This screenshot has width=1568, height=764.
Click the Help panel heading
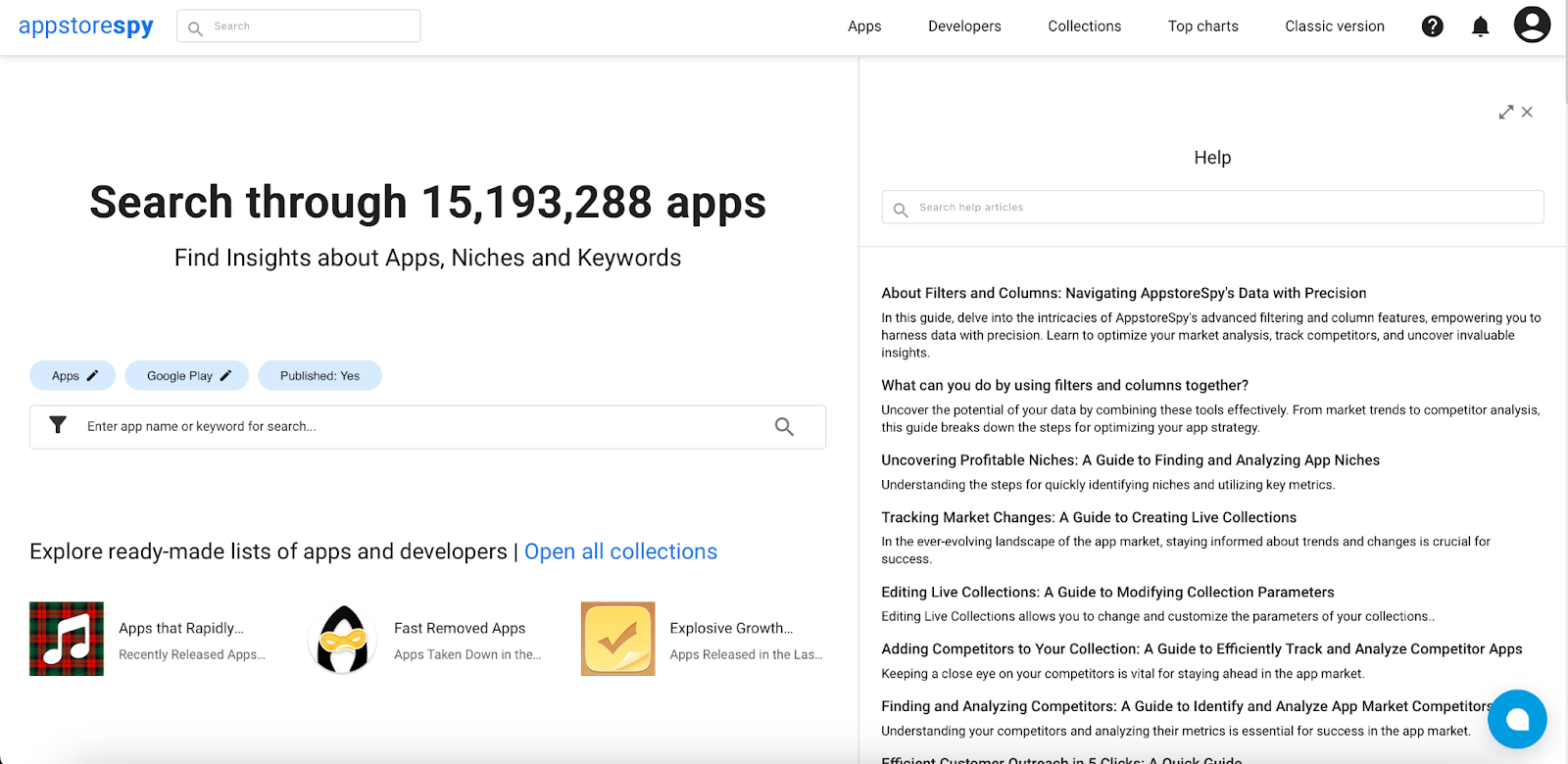pos(1212,158)
